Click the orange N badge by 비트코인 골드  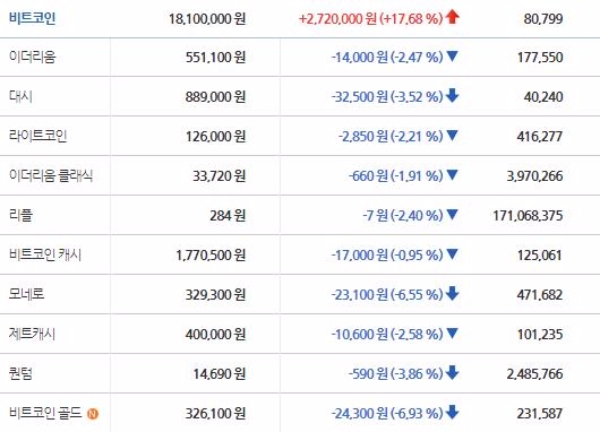(92, 411)
